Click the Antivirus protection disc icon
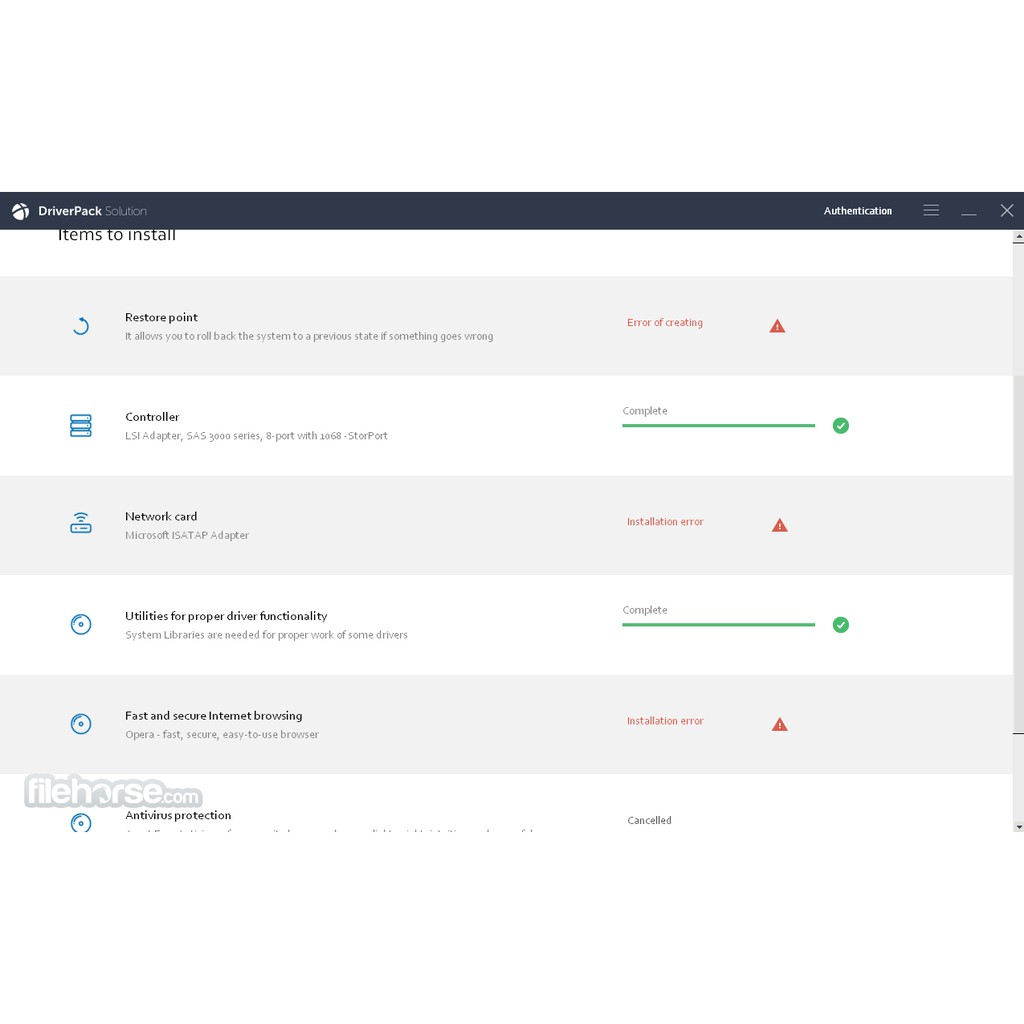 click(81, 822)
